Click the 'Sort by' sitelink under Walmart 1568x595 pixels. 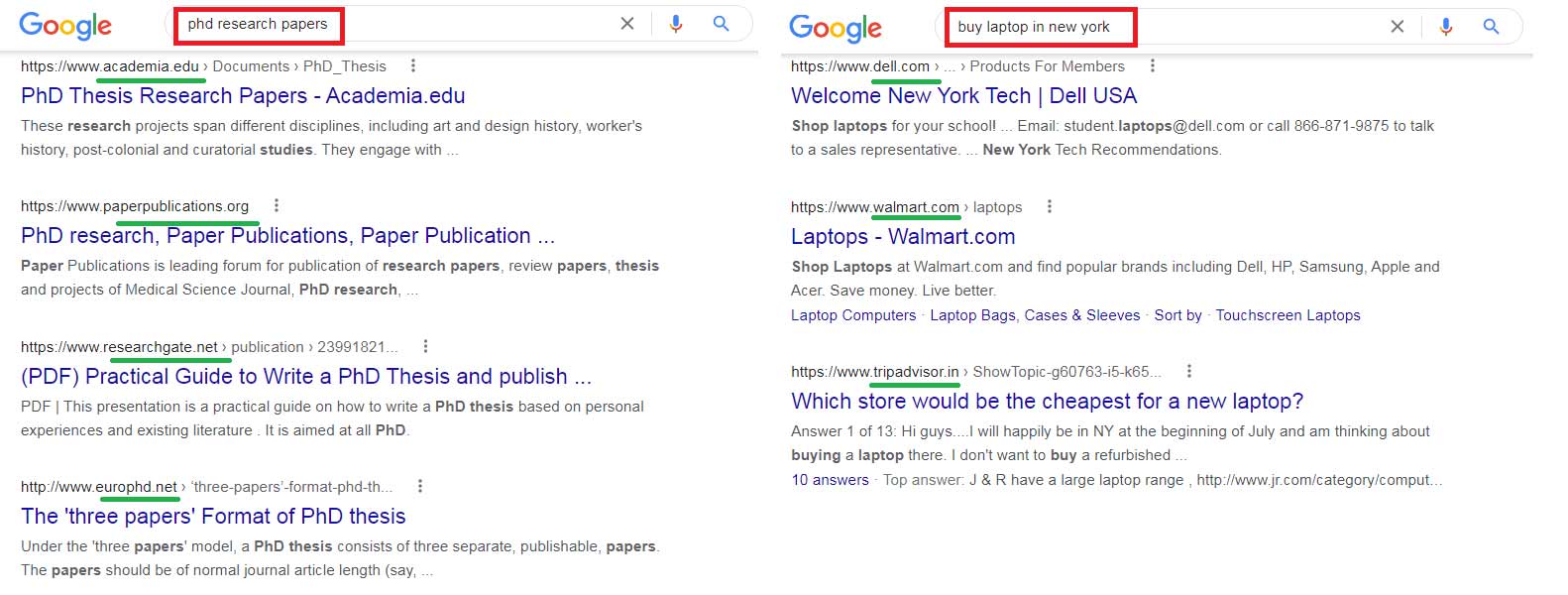coord(1177,315)
